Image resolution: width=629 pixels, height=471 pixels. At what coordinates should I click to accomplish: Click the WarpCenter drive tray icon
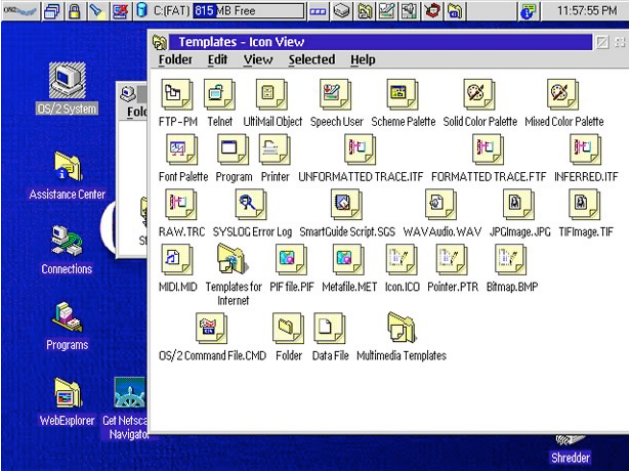[341, 11]
